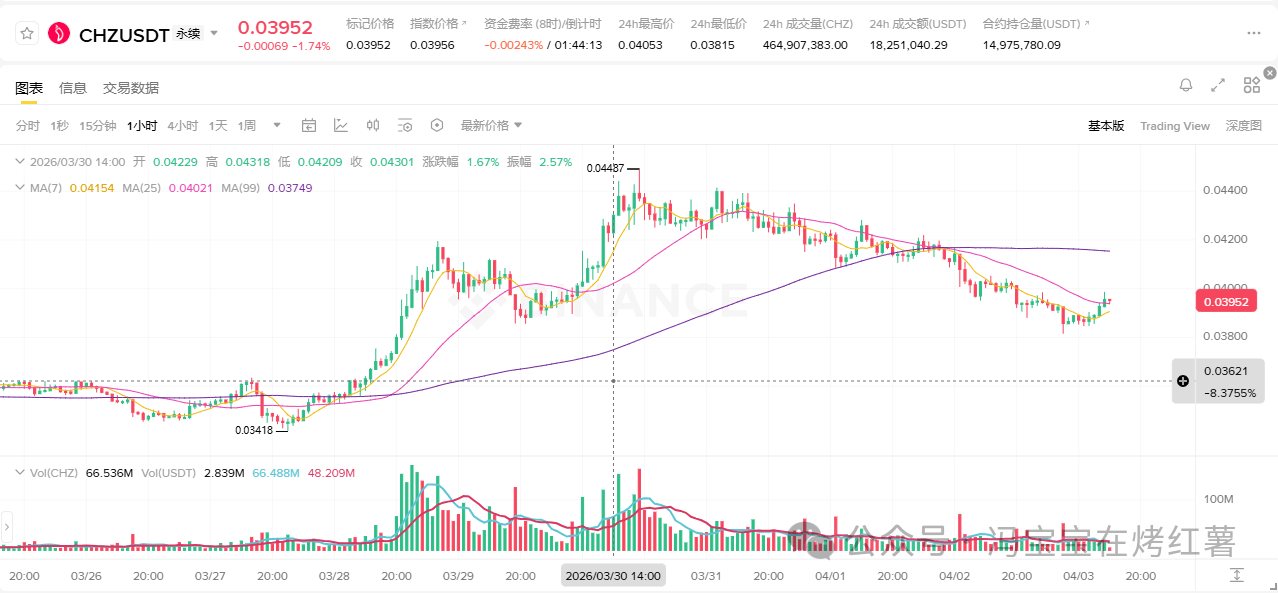Switch to the 交易数据 tab
Viewport: 1278px width, 593px height.
click(131, 88)
